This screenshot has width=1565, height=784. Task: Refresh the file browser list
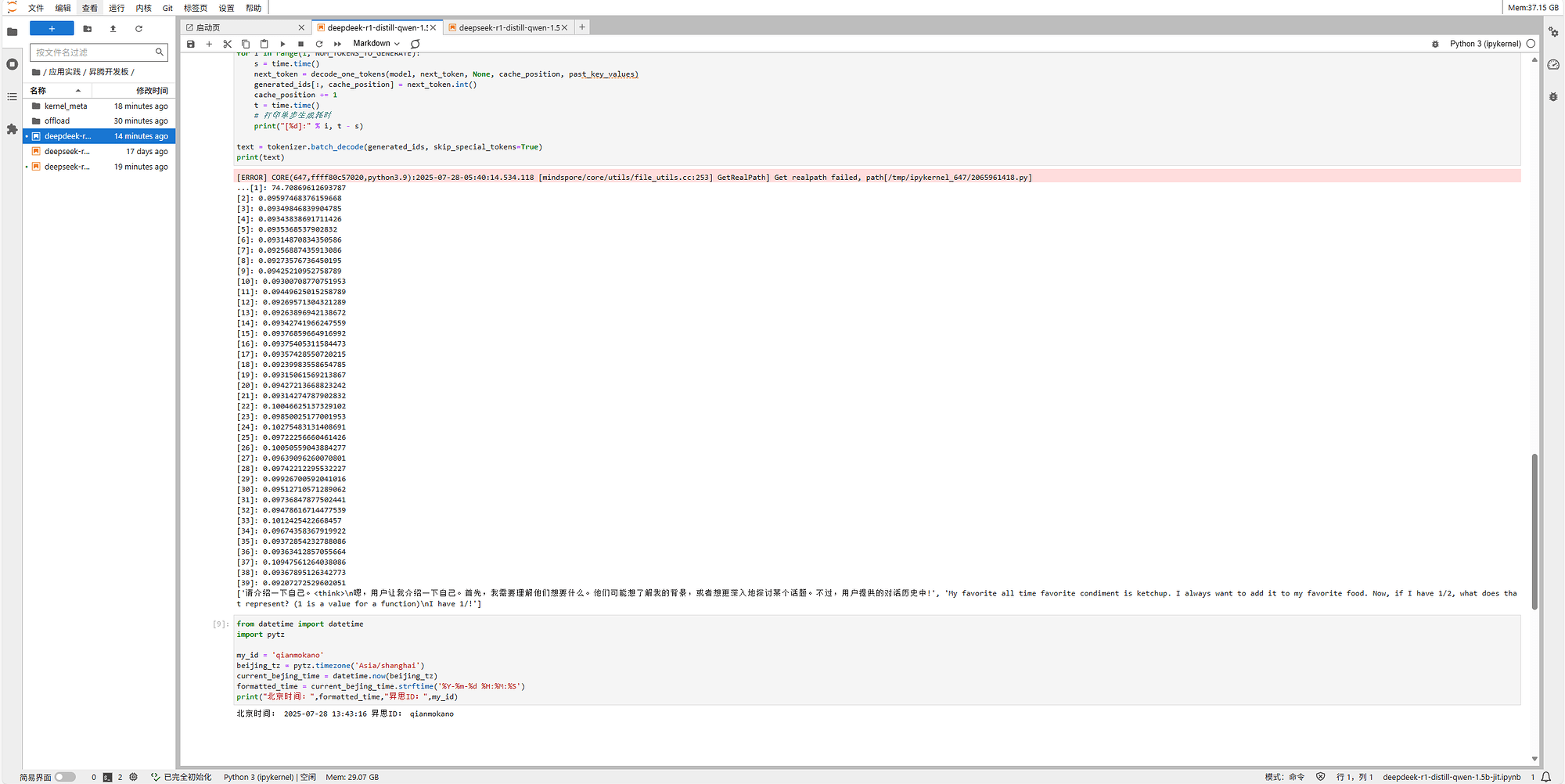tap(139, 29)
